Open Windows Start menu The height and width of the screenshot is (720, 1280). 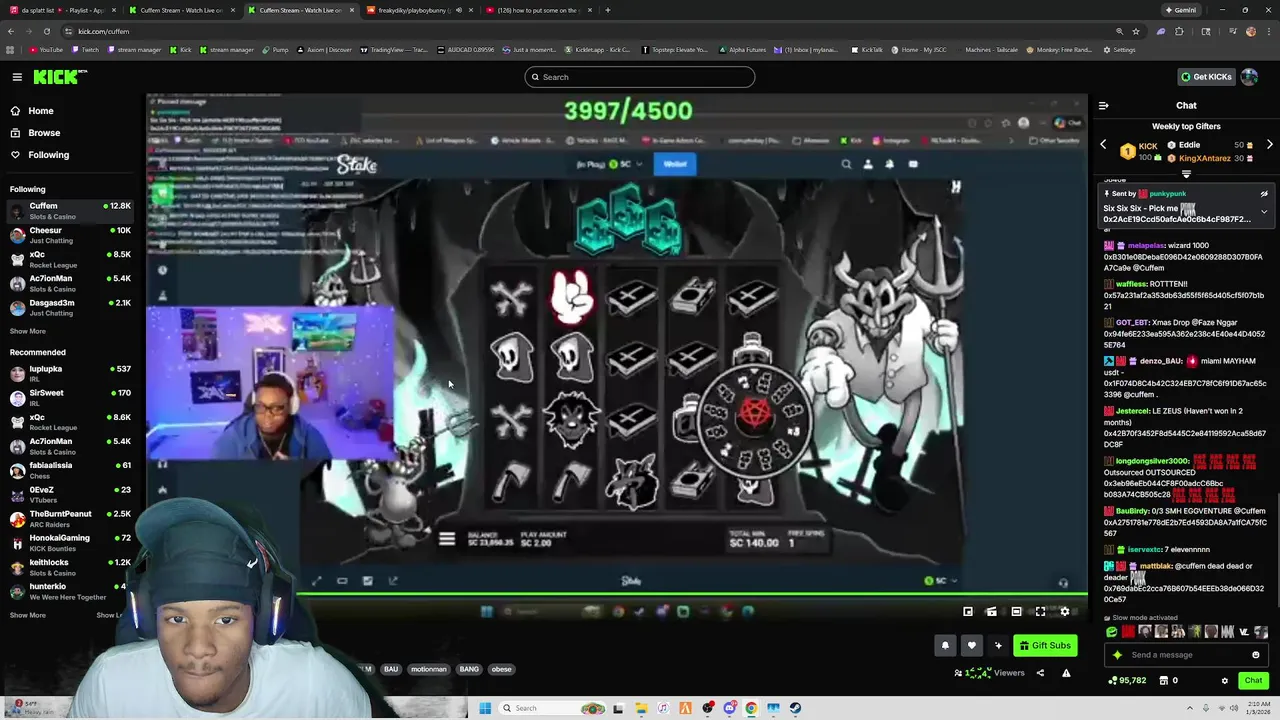(485, 708)
